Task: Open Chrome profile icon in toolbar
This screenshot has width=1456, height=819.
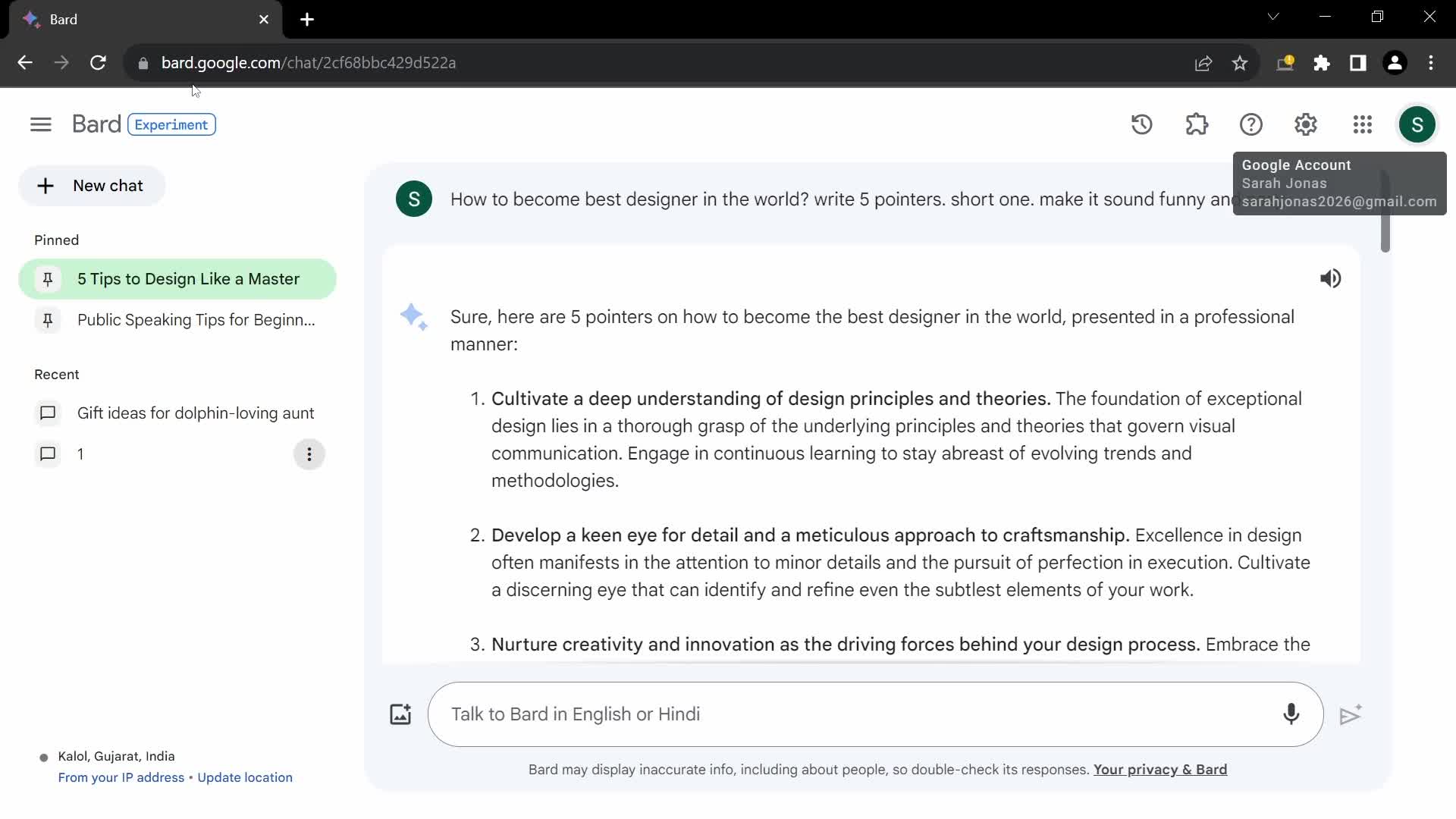Action: tap(1395, 63)
